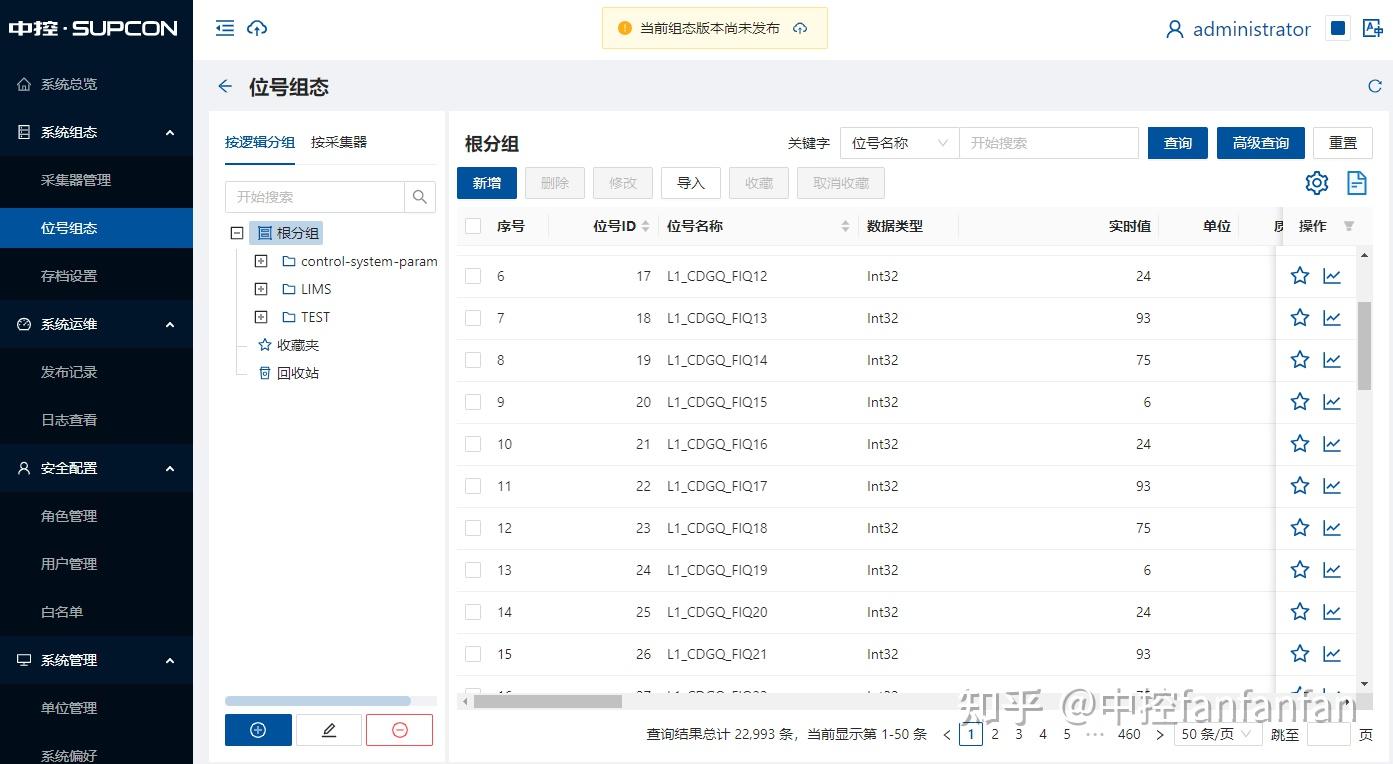Viewport: 1393px width, 764px height.
Task: Collapse the left navigation sidebar
Action: tap(224, 28)
